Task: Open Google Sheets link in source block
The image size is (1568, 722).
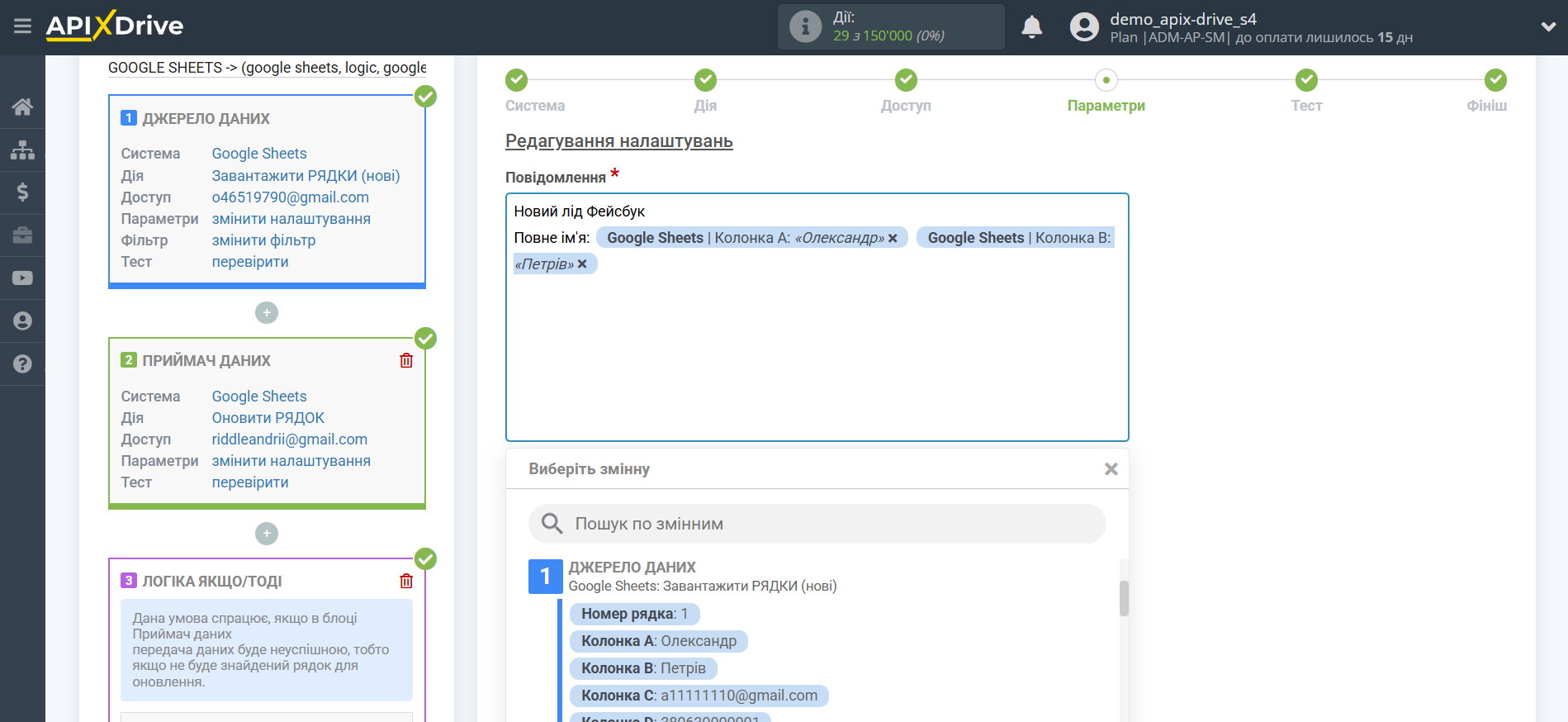Action: pos(259,154)
